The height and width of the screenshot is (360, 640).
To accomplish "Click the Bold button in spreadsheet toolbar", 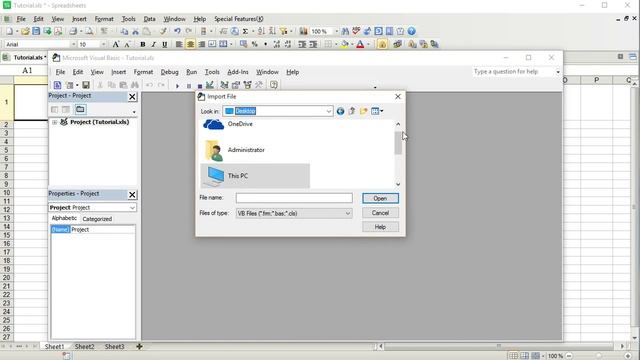I will tap(142, 44).
